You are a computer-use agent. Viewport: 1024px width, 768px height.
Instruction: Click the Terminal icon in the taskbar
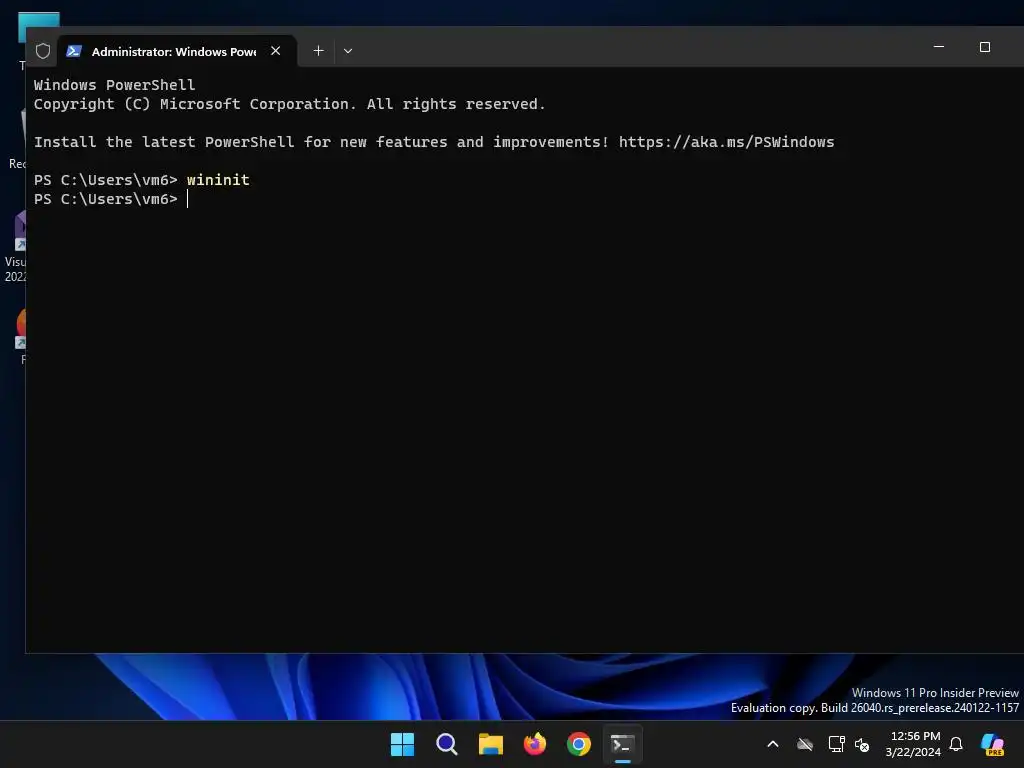click(622, 744)
